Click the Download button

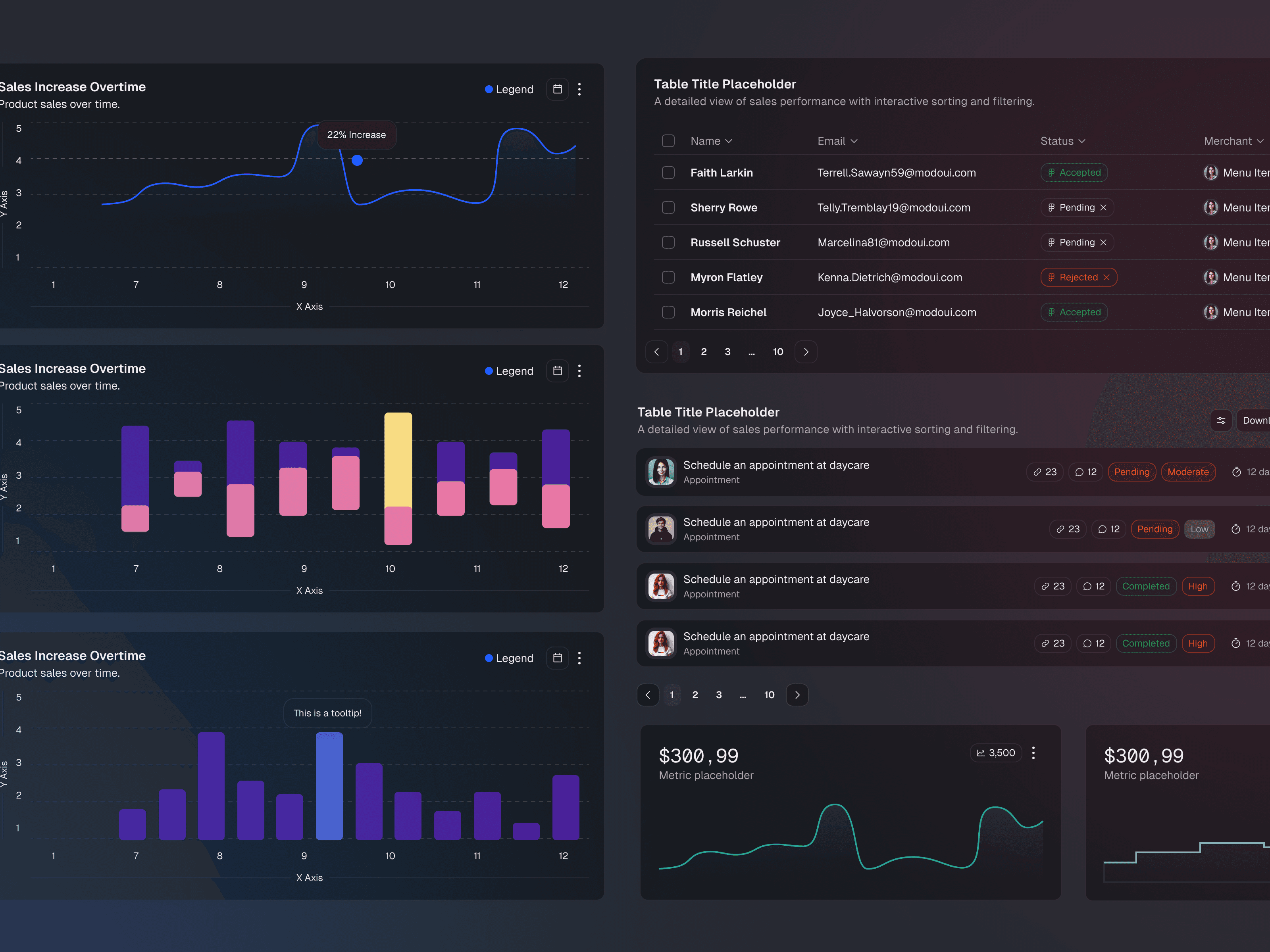1253,420
